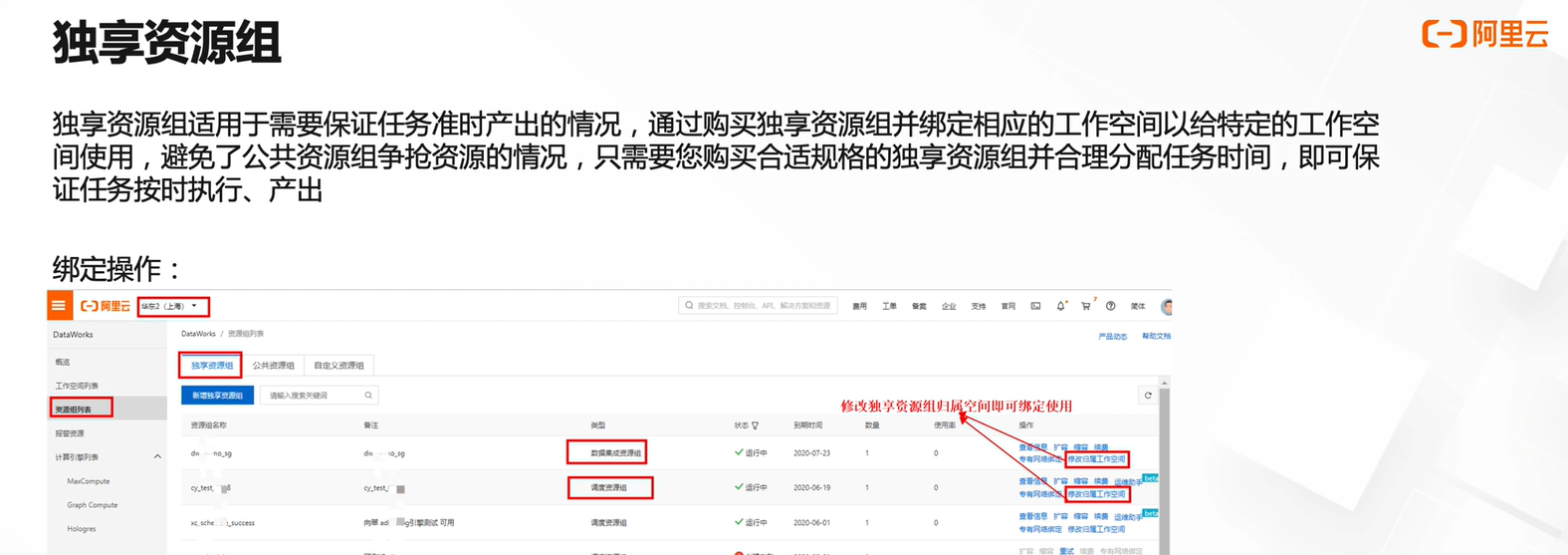Image resolution: width=1568 pixels, height=555 pixels.
Task: Click the filter icon next to 状态
Action: pyautogui.click(x=756, y=425)
